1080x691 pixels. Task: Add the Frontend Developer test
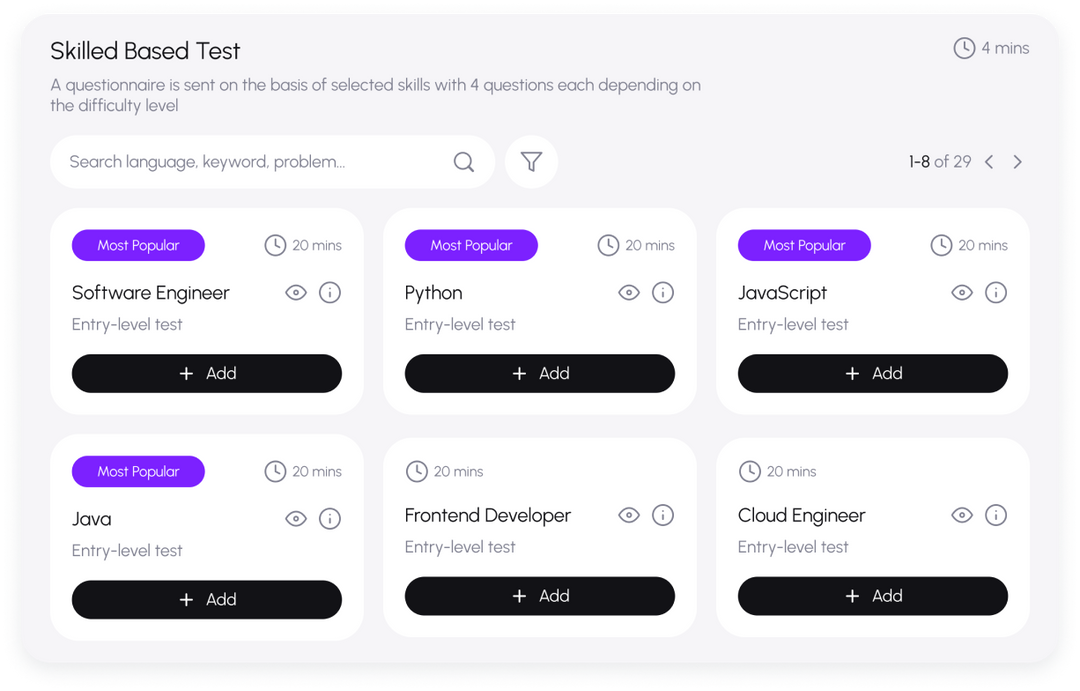point(540,596)
